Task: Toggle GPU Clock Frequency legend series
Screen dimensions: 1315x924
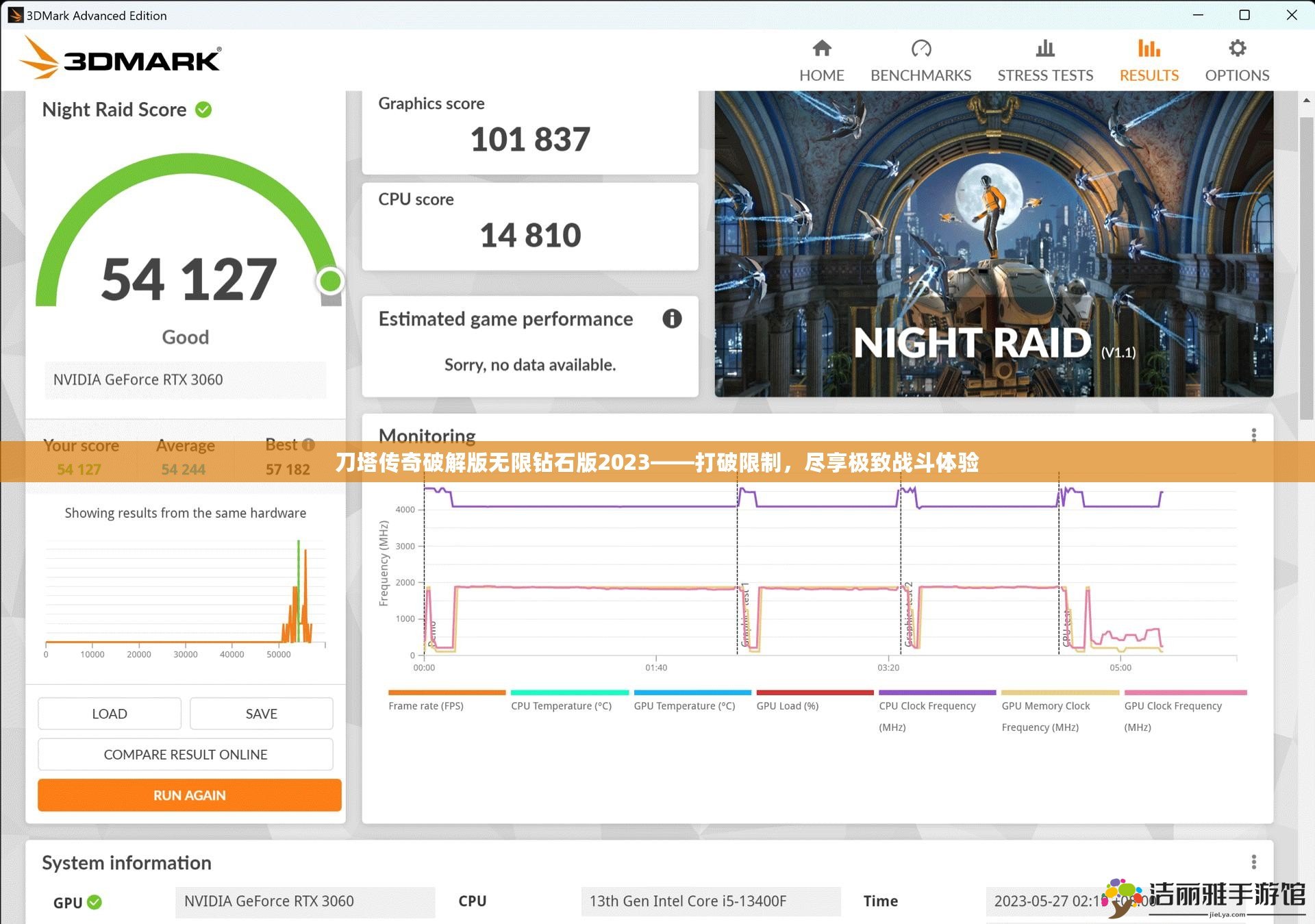Action: coord(1185,712)
